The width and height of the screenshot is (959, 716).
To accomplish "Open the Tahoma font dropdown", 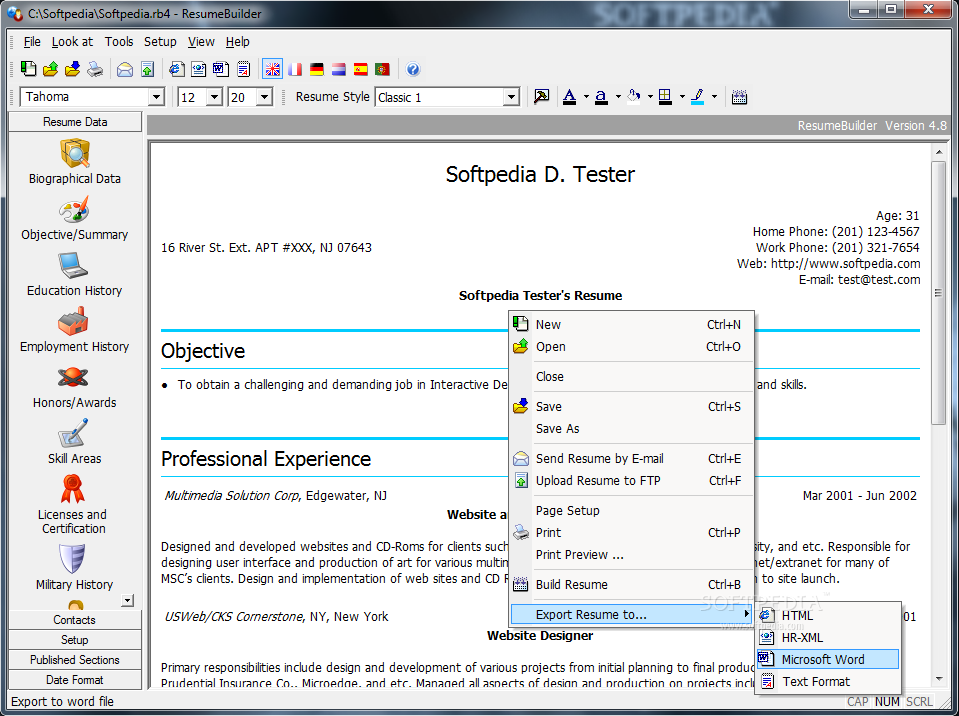I will pos(156,97).
